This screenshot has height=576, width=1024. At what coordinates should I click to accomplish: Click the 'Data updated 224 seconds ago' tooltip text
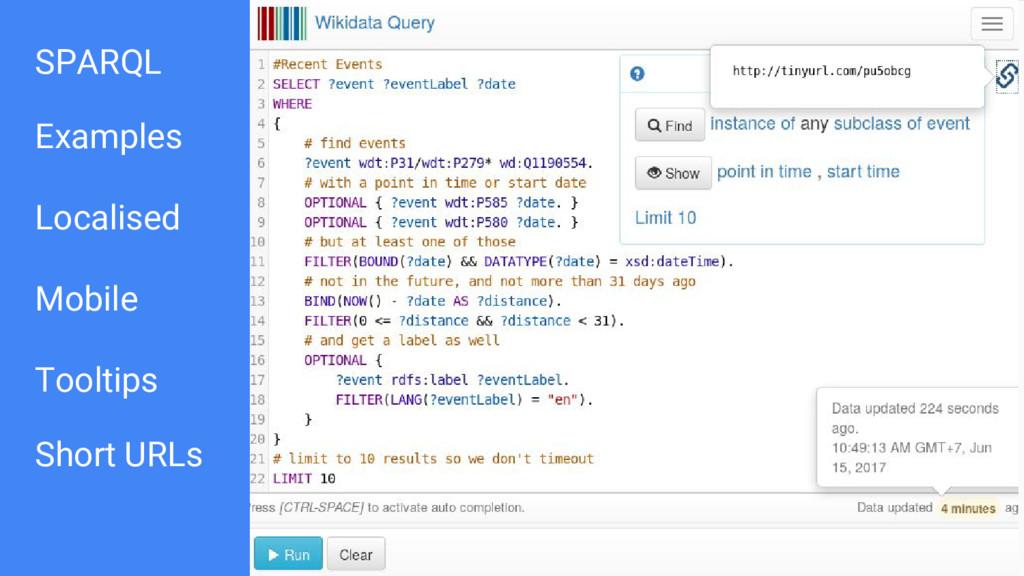[x=915, y=418]
